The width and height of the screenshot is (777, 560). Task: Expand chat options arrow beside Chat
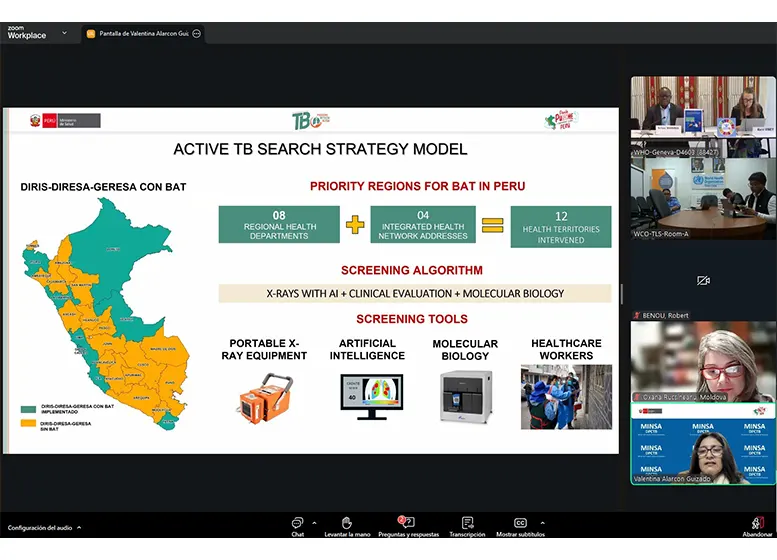pyautogui.click(x=314, y=522)
